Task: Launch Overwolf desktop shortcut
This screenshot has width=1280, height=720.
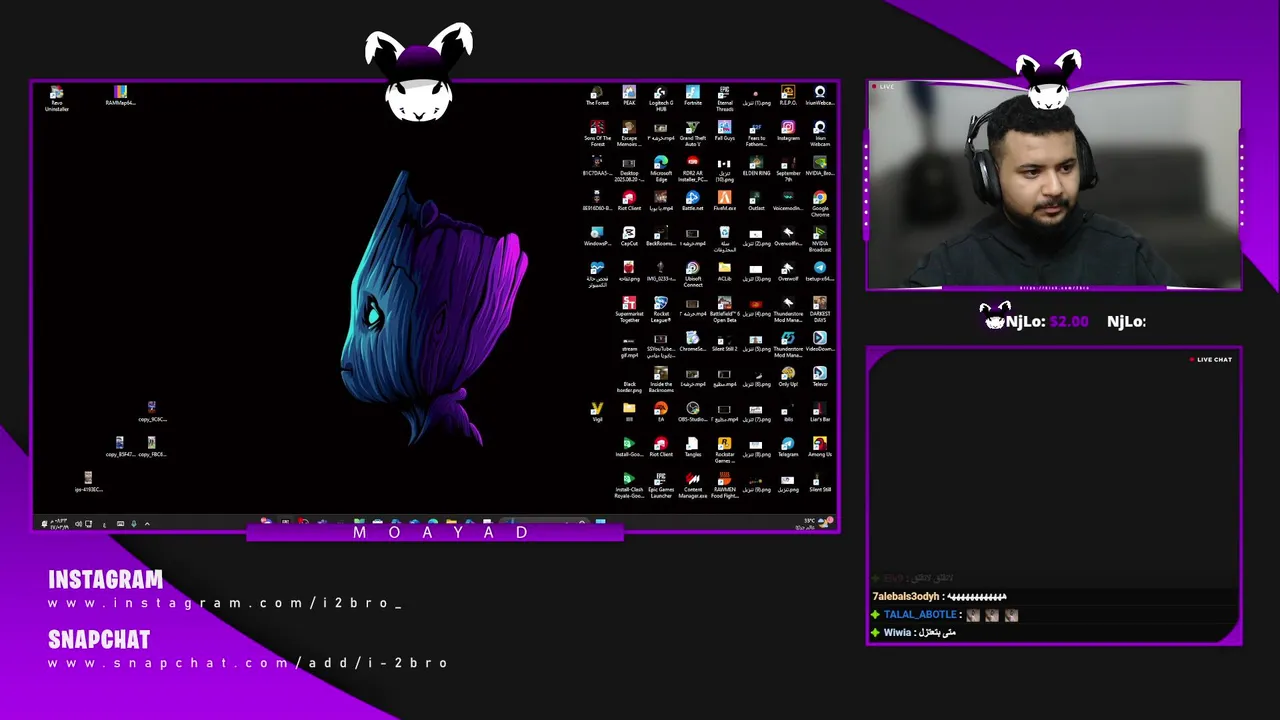Action: (788, 271)
